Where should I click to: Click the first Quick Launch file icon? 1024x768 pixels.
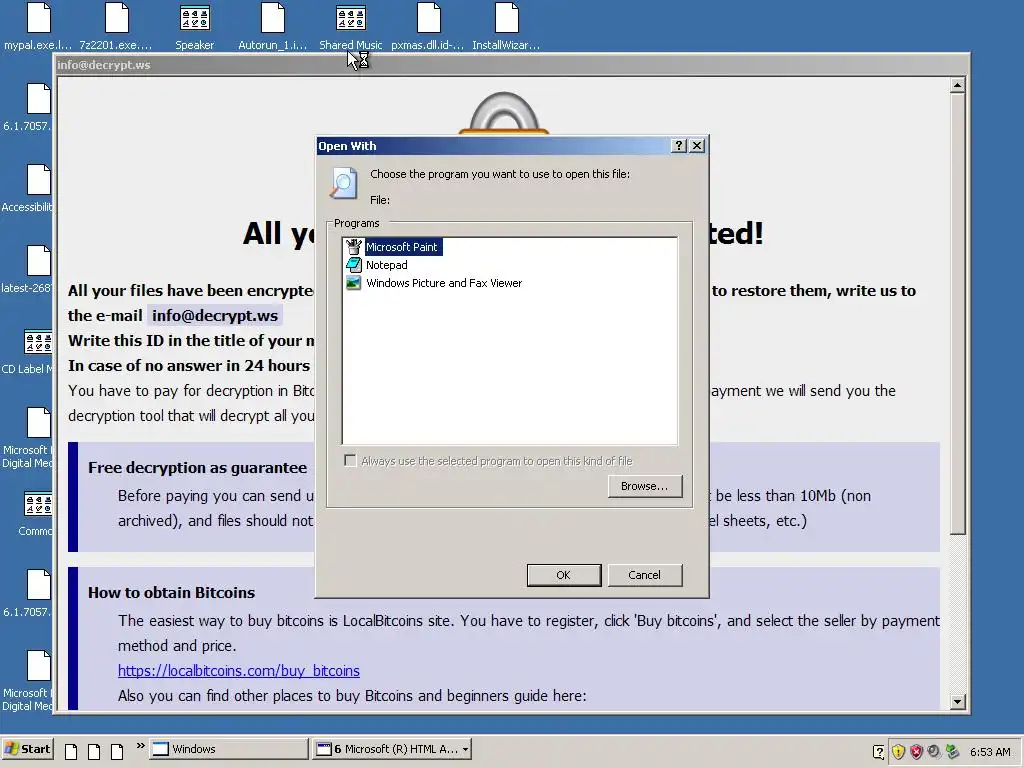(71, 751)
